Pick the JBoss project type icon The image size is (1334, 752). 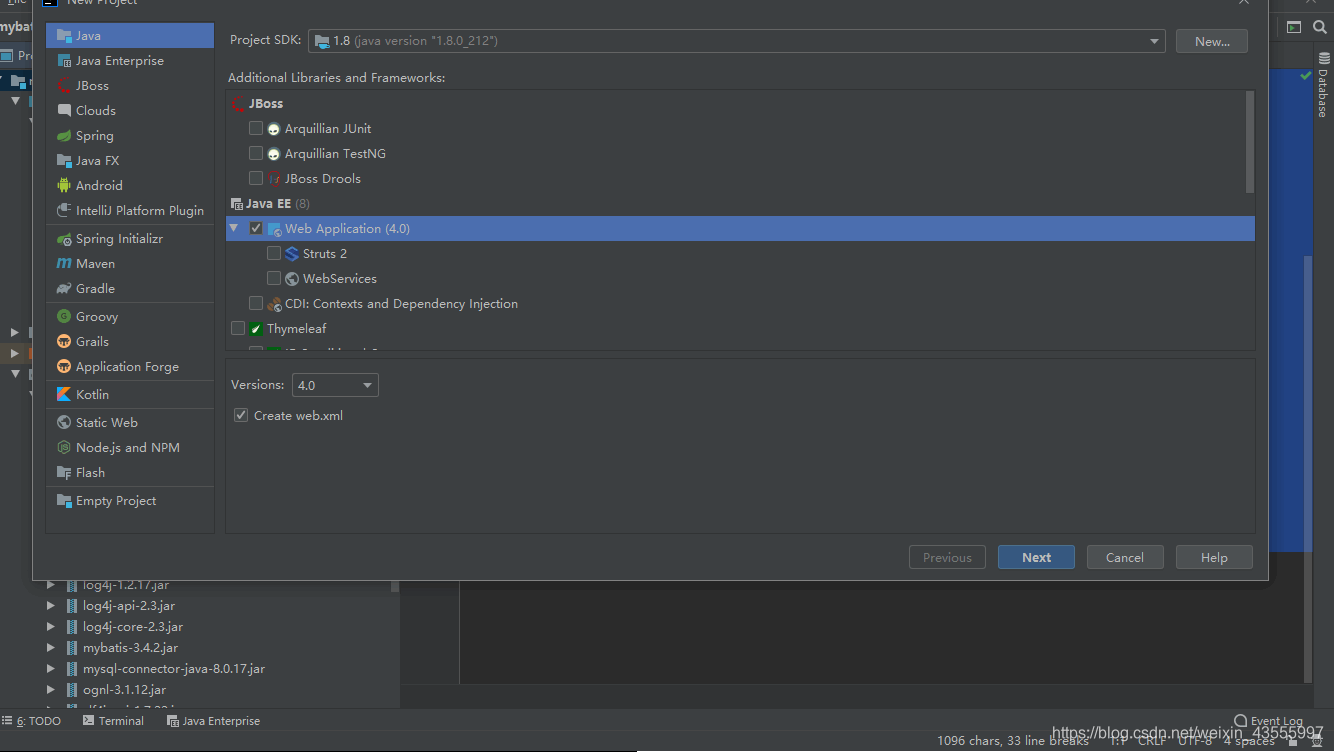64,85
